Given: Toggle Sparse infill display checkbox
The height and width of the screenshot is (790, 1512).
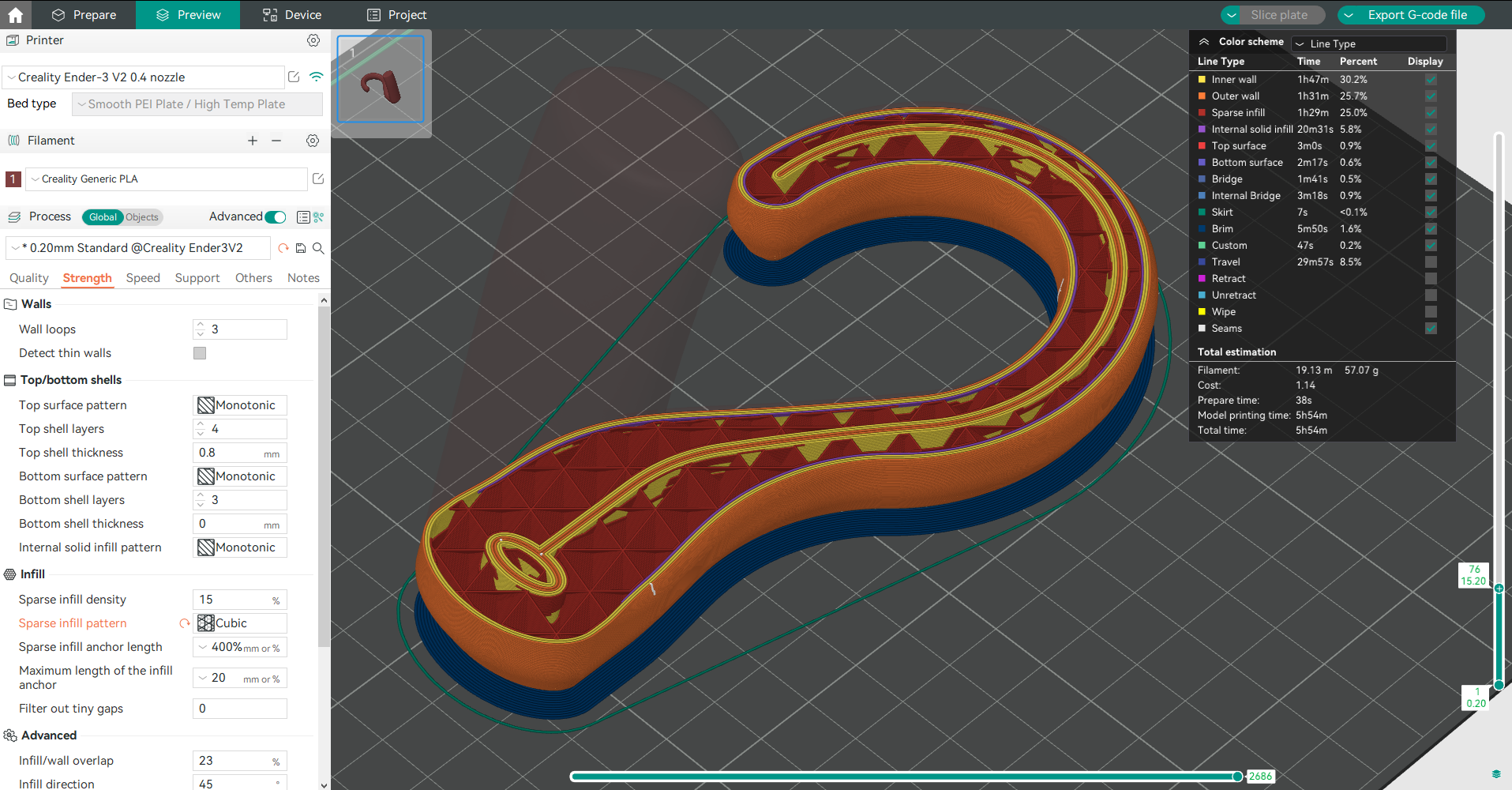Looking at the screenshot, I should click(1431, 113).
